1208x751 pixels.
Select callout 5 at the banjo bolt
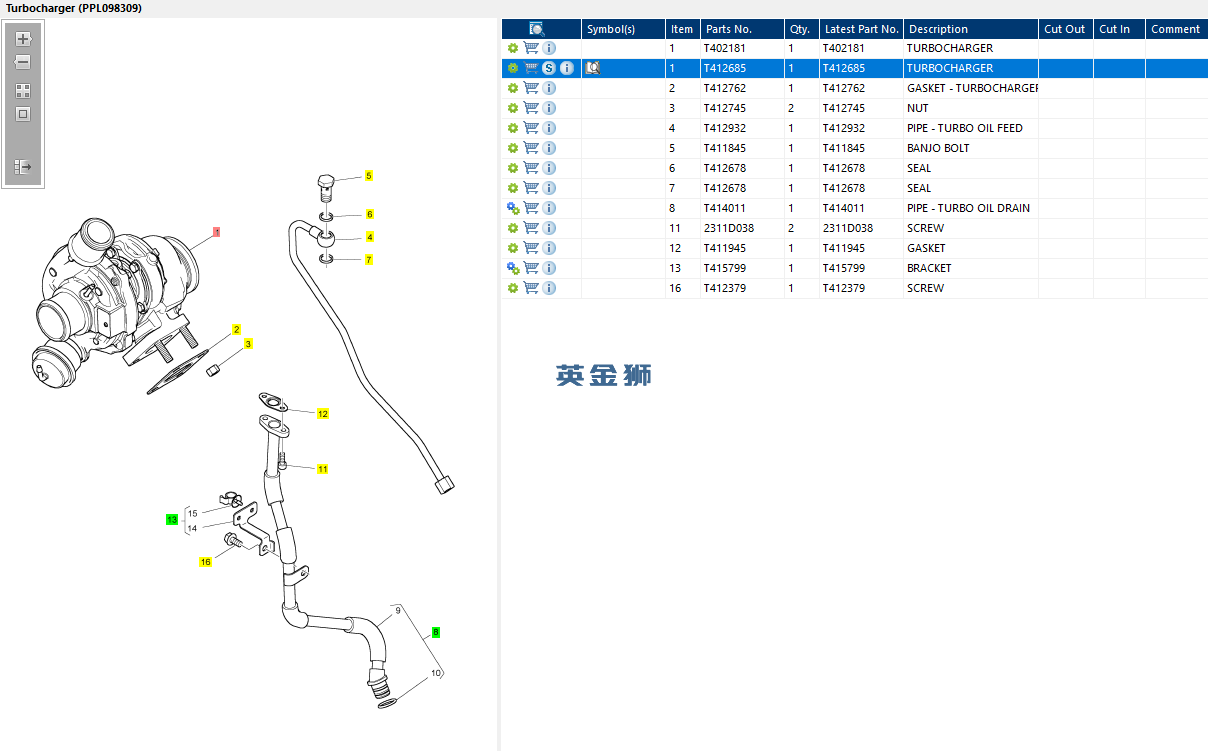point(369,176)
